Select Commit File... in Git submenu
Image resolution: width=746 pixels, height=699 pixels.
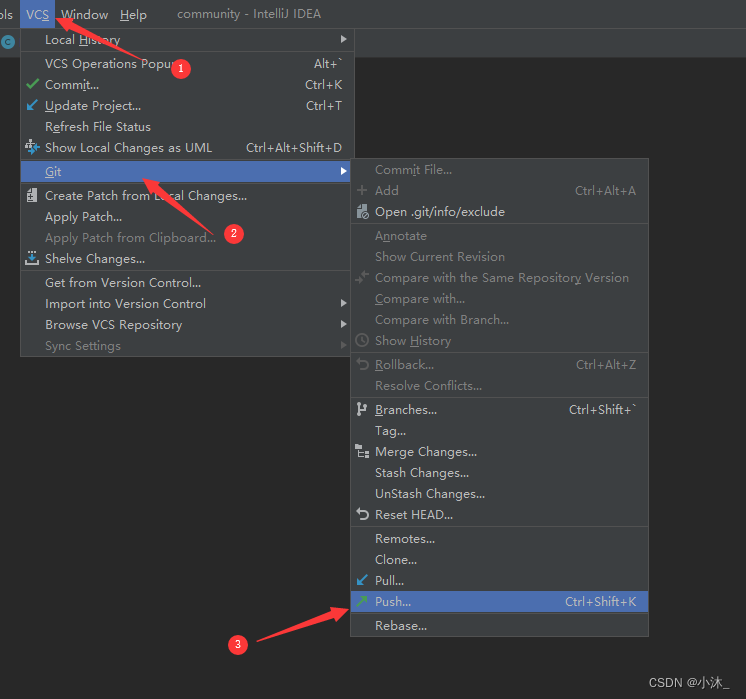pos(499,170)
